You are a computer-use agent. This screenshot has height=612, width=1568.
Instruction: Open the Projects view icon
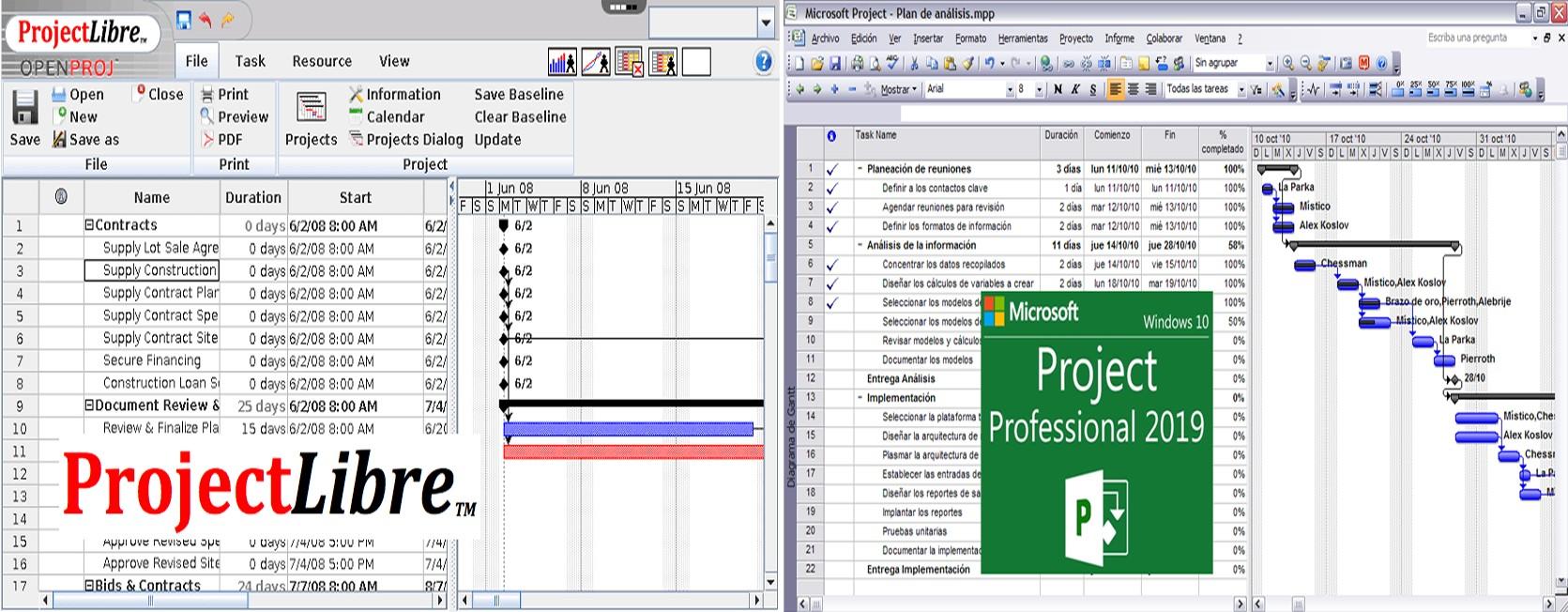click(311, 108)
